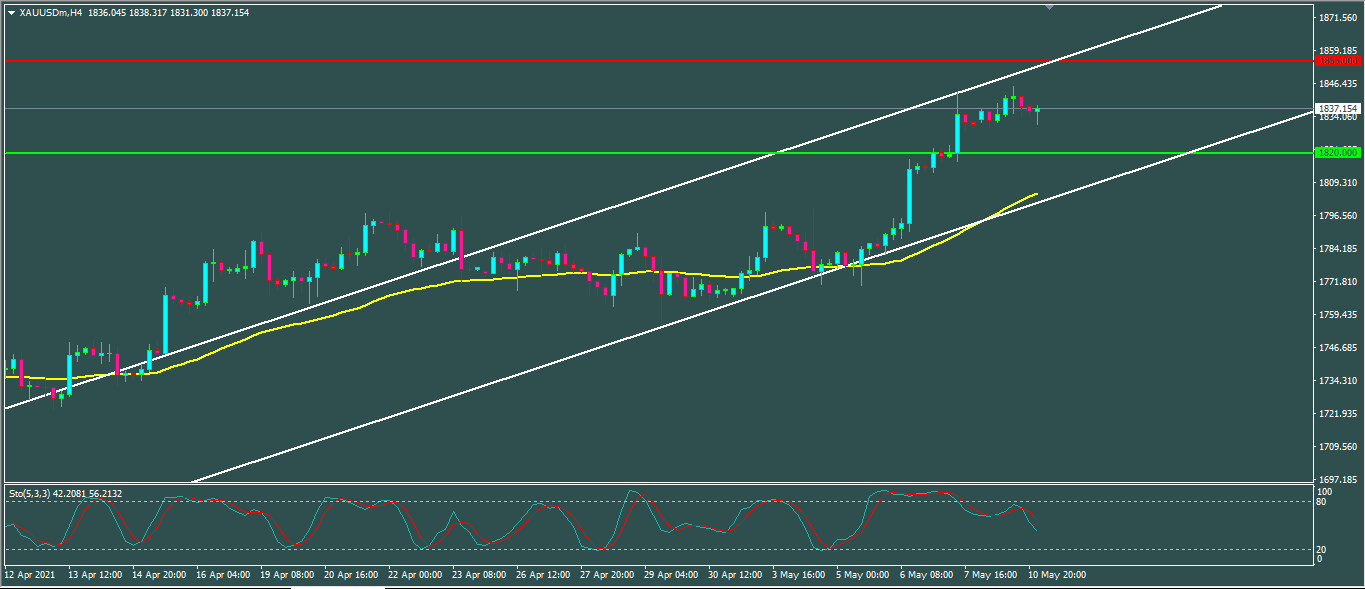The width and height of the screenshot is (1365, 589).
Task: Click the 3 May 16:00 time label
Action: tap(797, 575)
